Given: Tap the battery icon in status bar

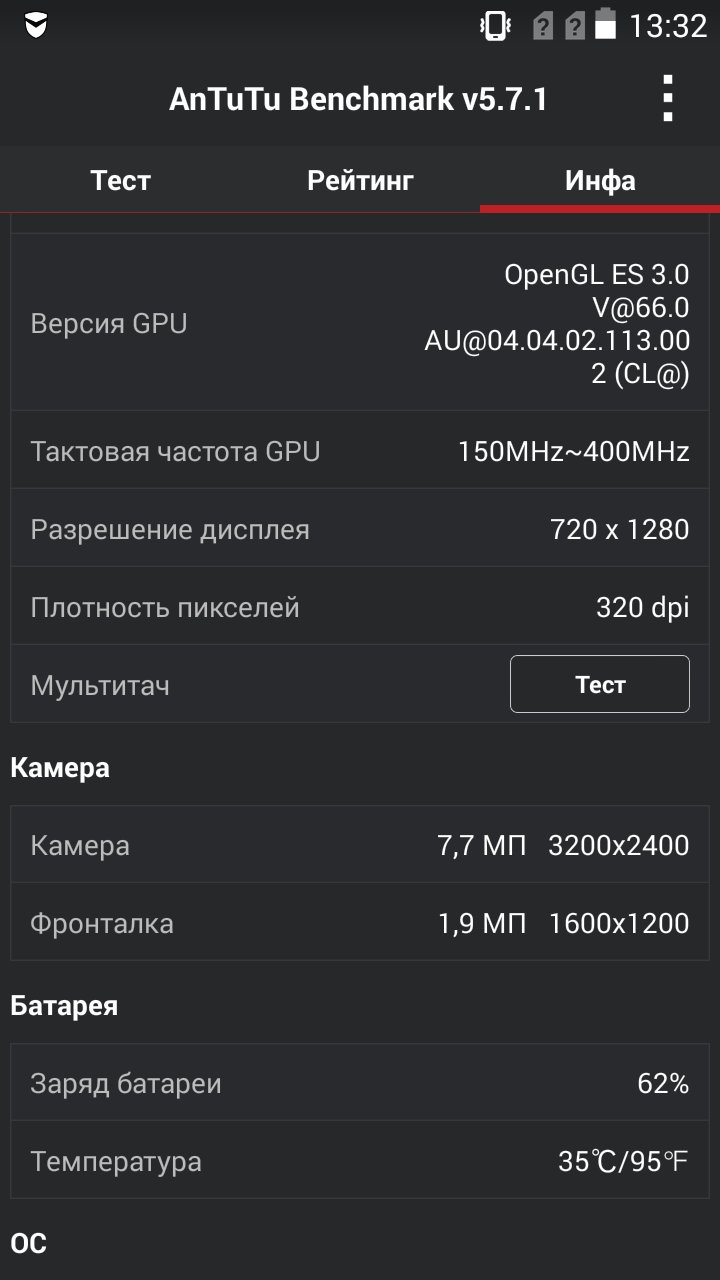Looking at the screenshot, I should pyautogui.click(x=605, y=24).
